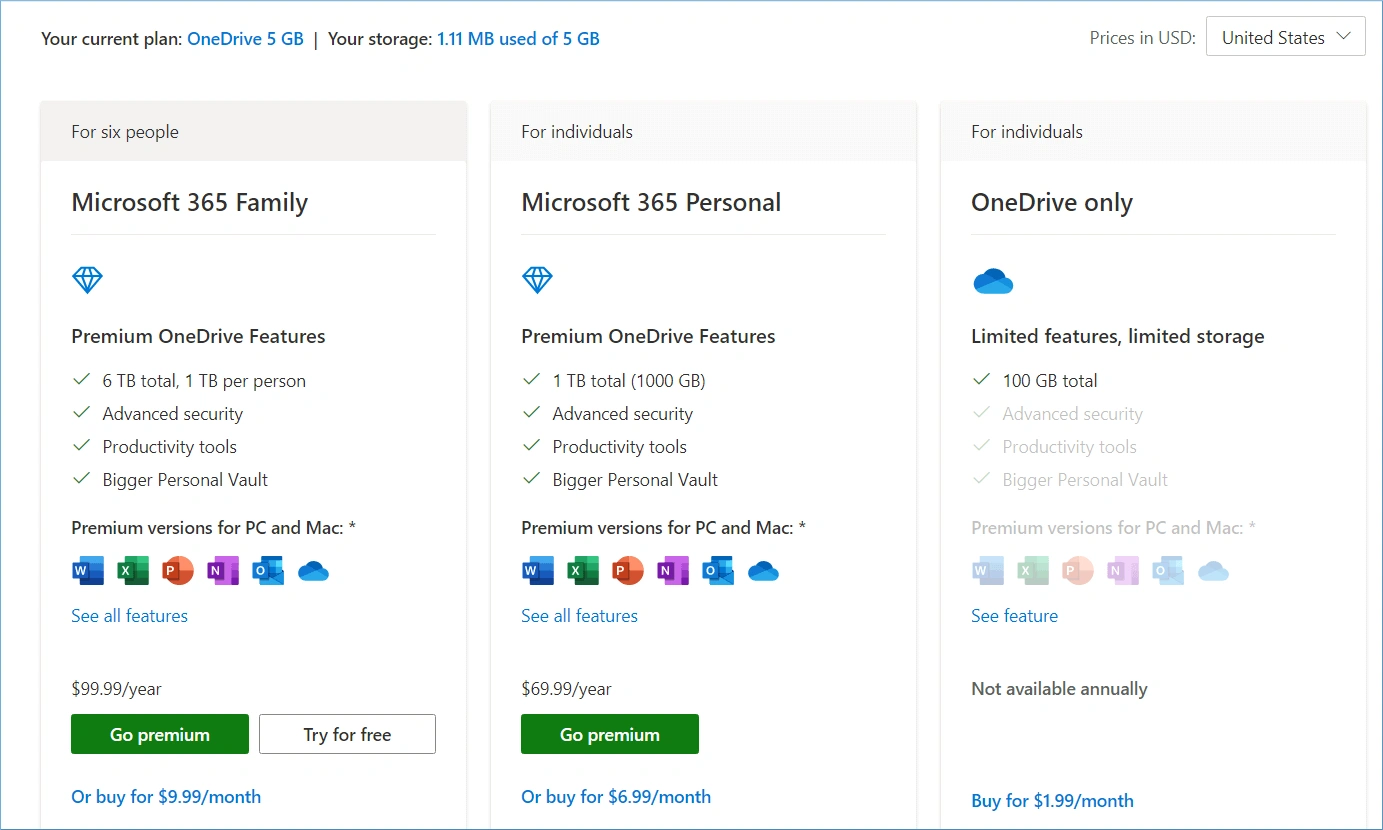The image size is (1383, 830).
Task: Buy OneDrive only for $1.99 per month
Action: pos(1052,800)
